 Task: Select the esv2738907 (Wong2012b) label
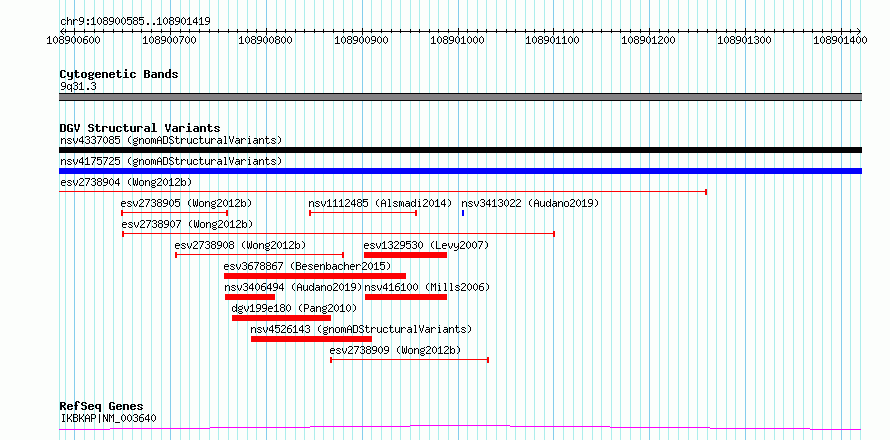pyautogui.click(x=187, y=224)
